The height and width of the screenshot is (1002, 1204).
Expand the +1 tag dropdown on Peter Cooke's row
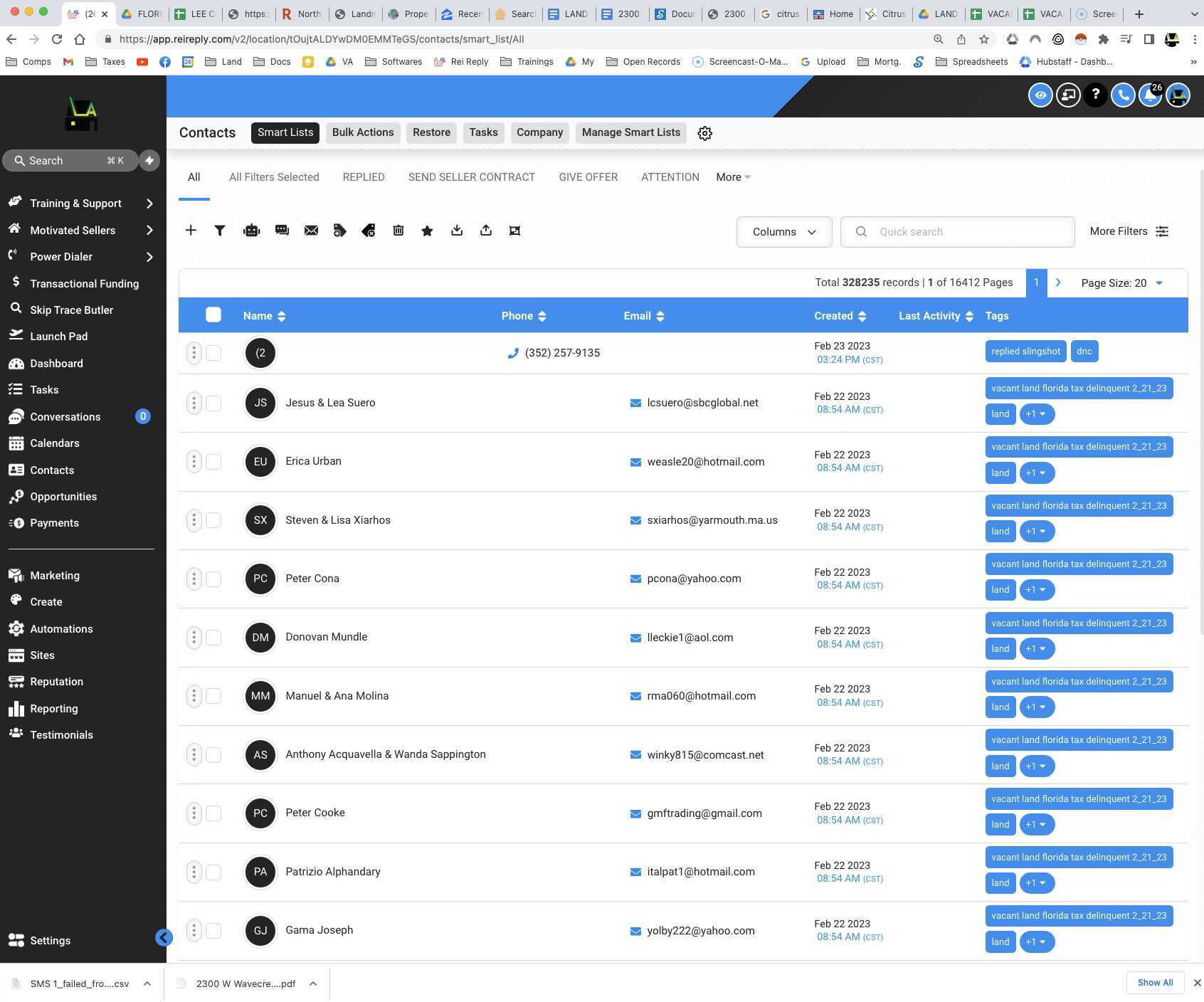(x=1037, y=824)
